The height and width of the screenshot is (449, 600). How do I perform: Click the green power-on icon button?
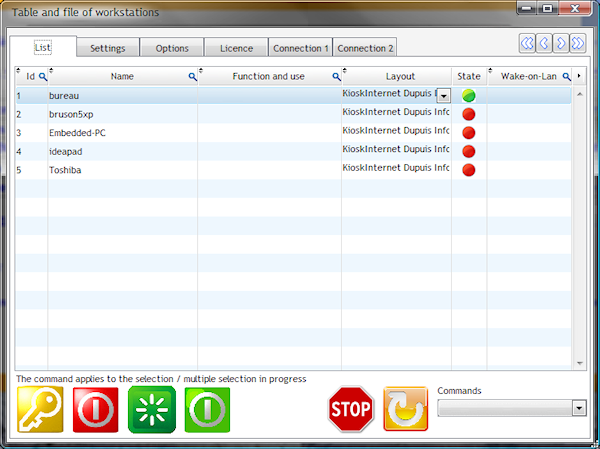pos(208,409)
